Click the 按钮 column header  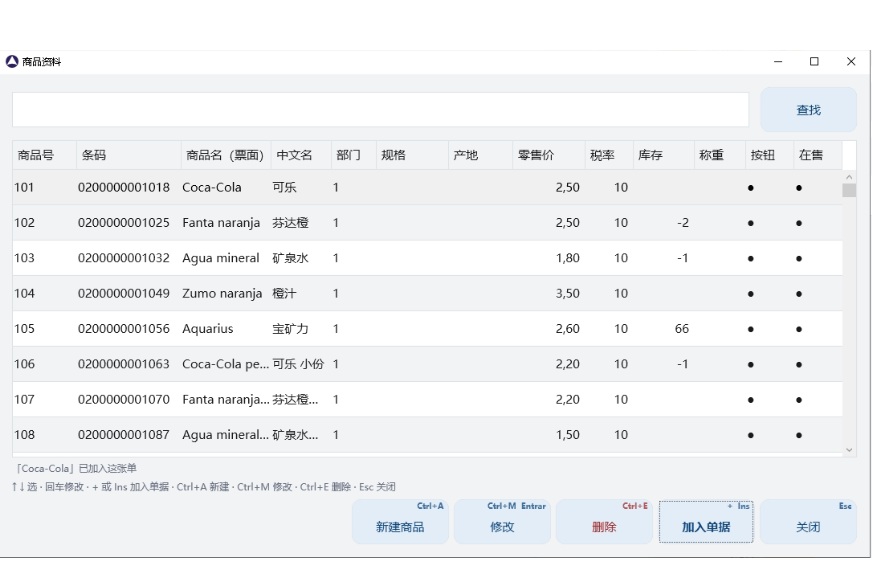tap(770, 155)
